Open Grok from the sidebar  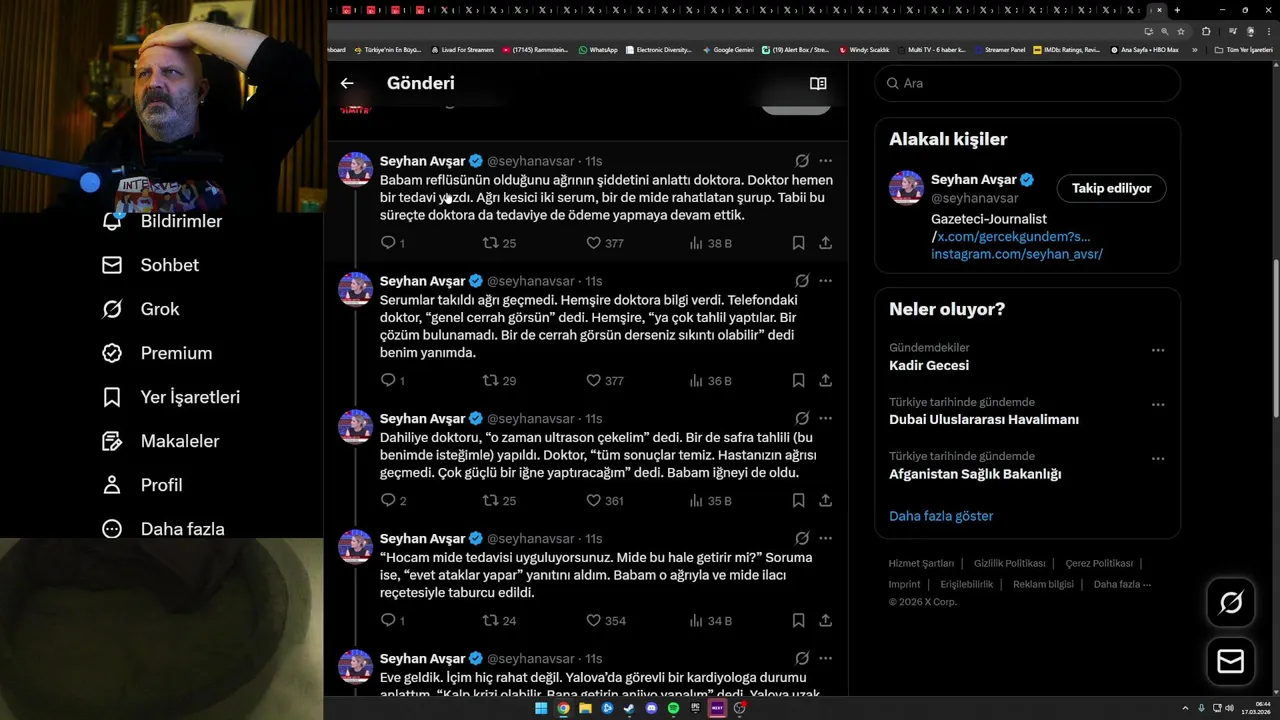click(141, 309)
